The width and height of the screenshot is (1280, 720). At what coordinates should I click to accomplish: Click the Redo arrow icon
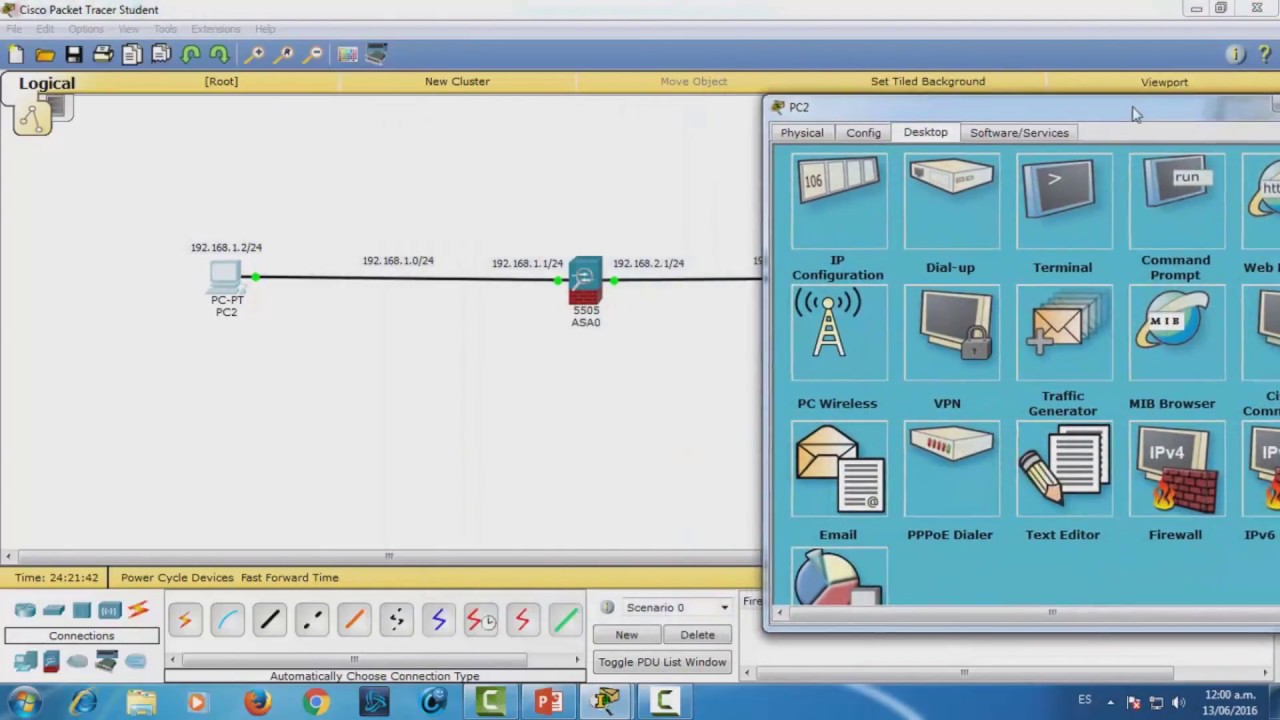coord(219,55)
